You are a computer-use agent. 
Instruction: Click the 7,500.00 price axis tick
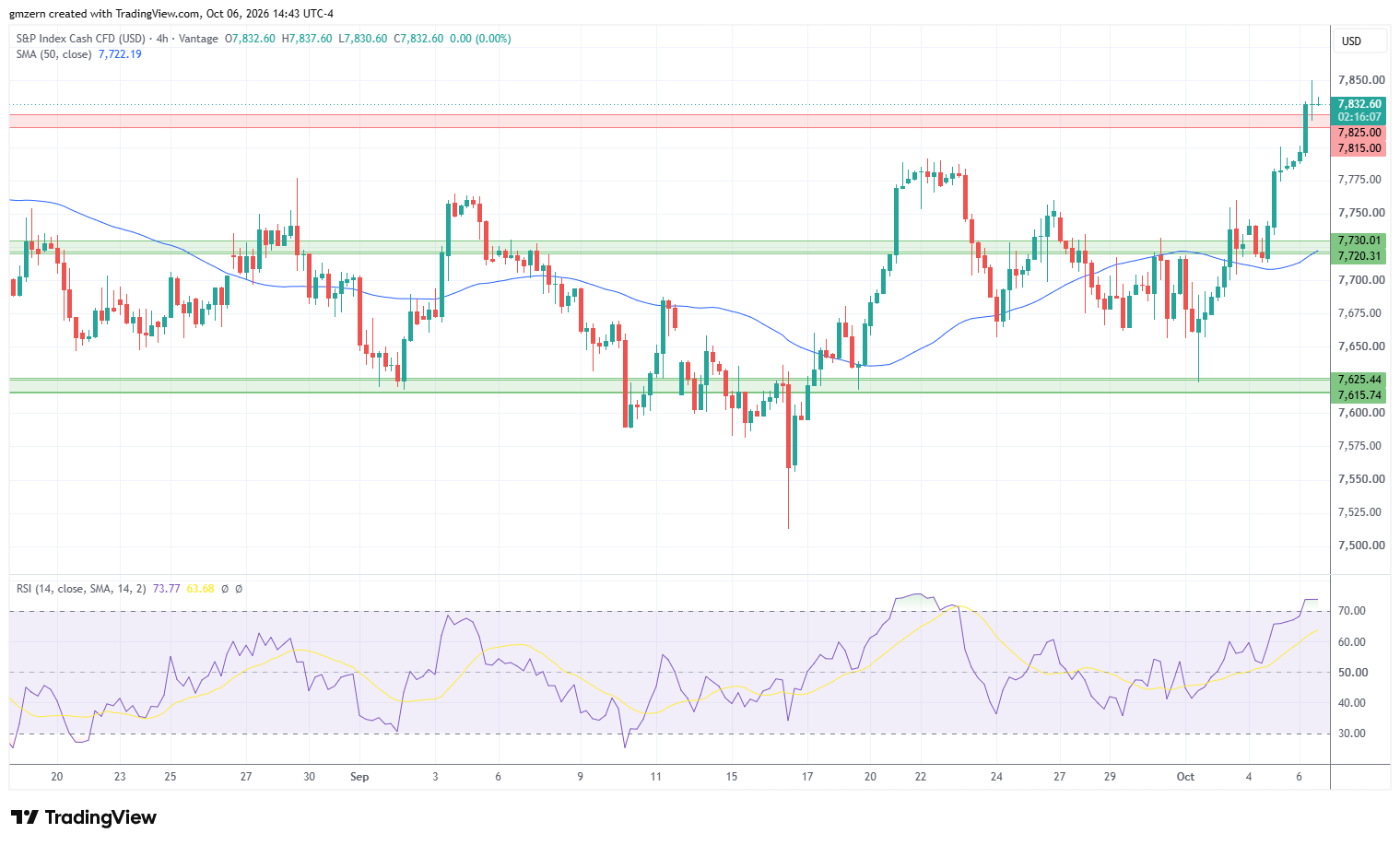pyautogui.click(x=1361, y=546)
